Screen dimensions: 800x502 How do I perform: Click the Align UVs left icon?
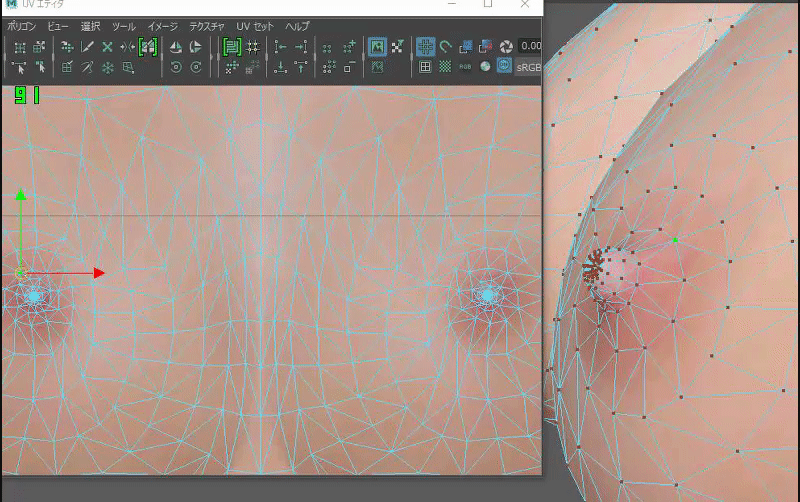click(x=280, y=47)
